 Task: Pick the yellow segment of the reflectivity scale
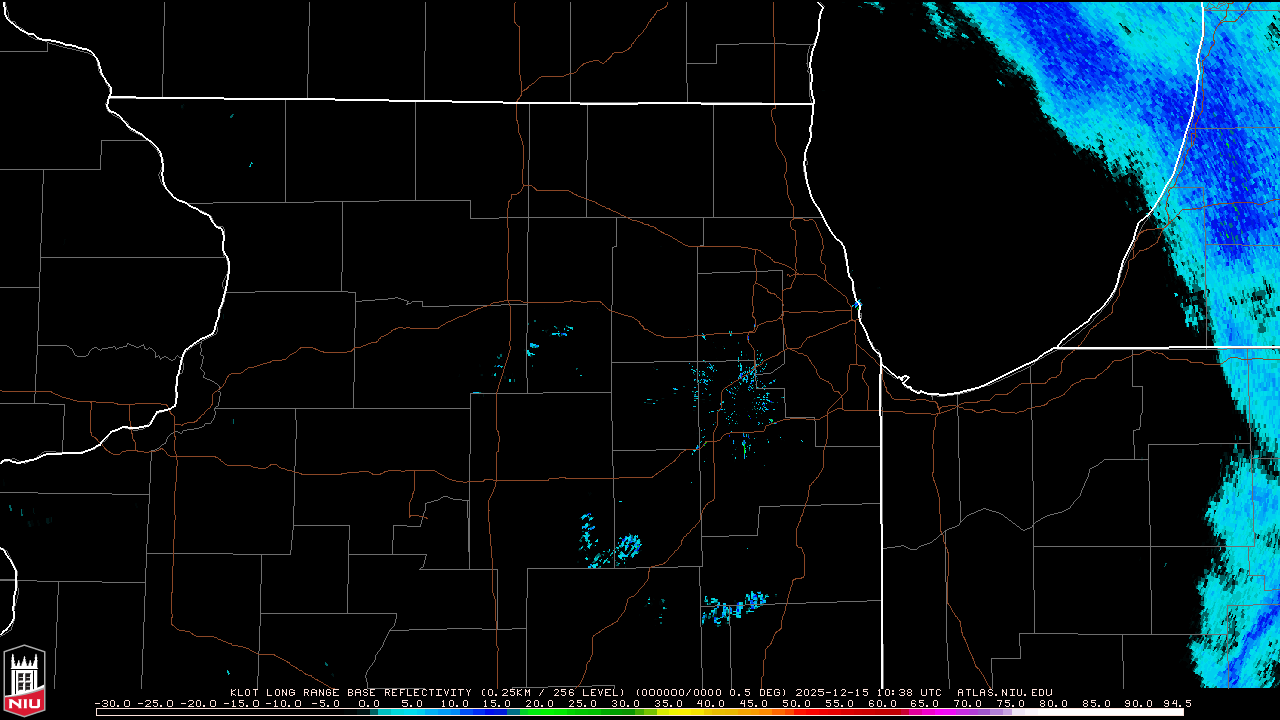point(700,712)
